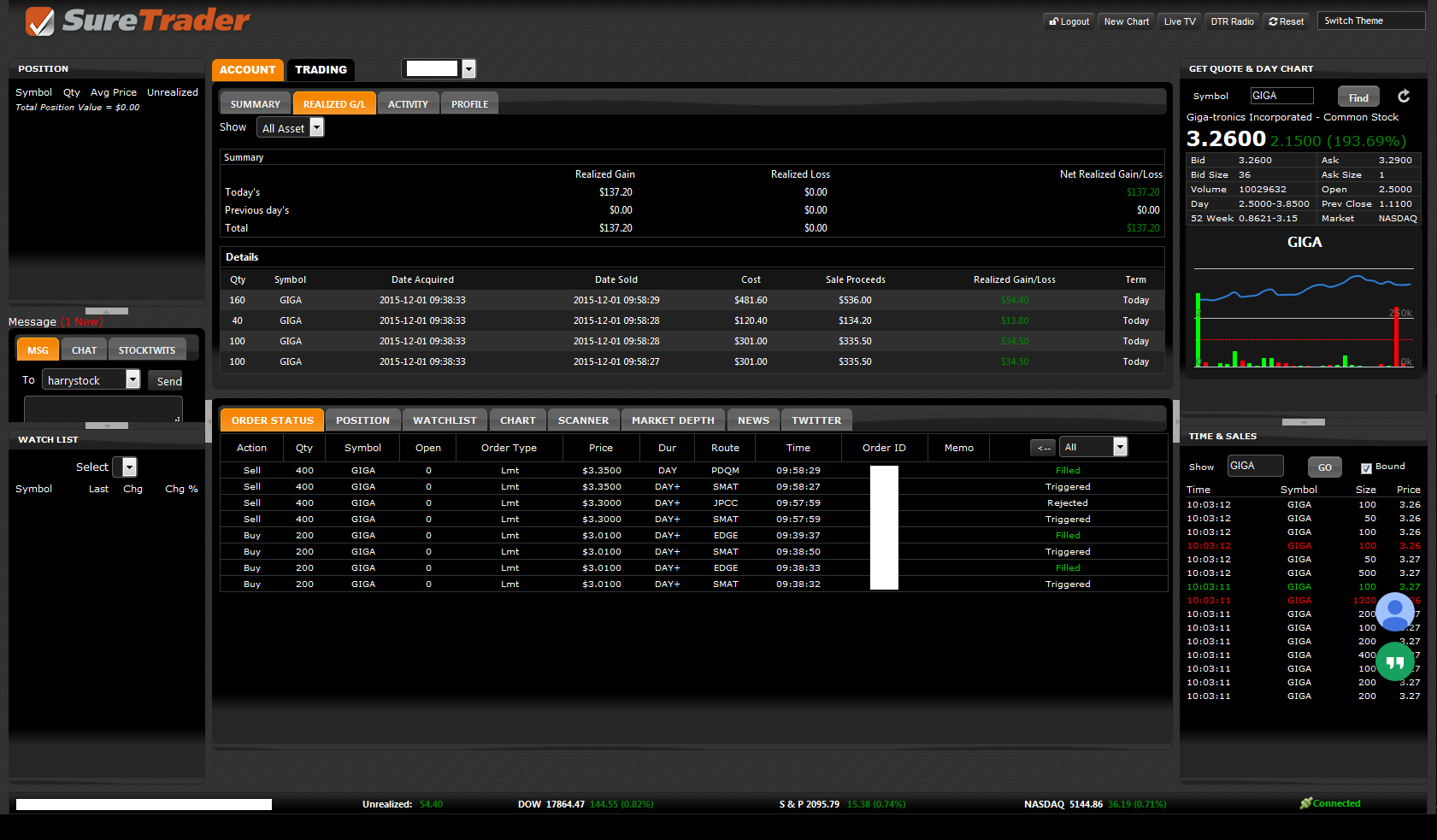Toggle the Bound checkbox in Time & Sales
1437x840 pixels.
pos(1366,467)
